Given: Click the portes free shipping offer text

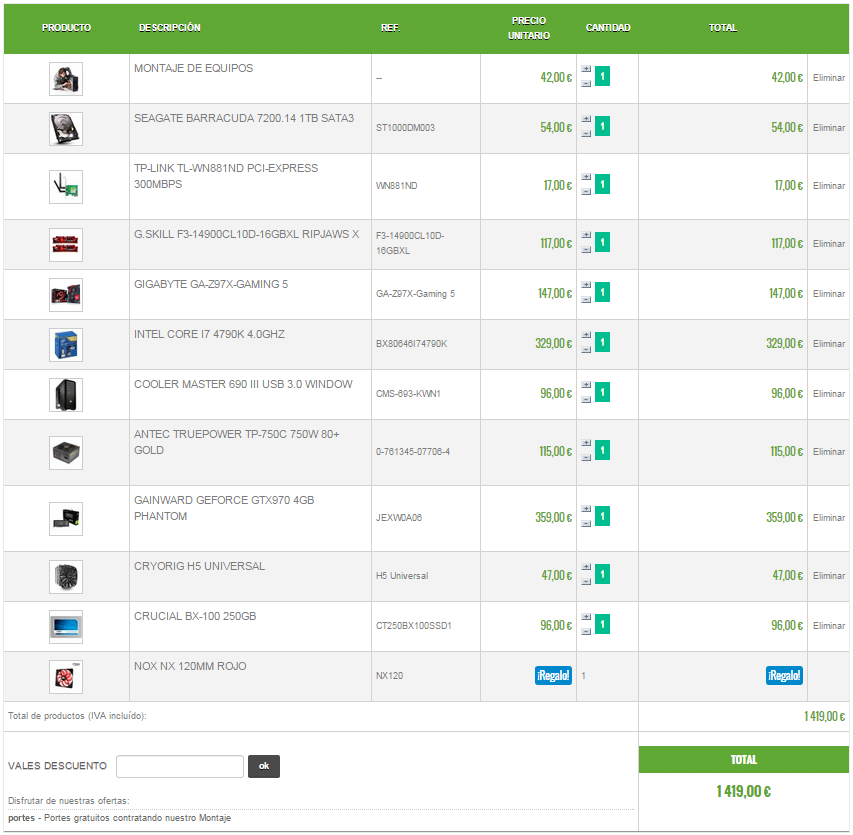Looking at the screenshot, I should tap(120, 818).
